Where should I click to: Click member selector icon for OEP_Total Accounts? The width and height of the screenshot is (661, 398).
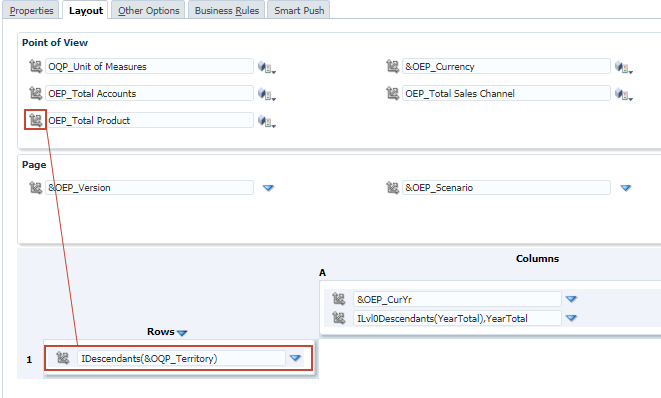pyautogui.click(x=35, y=93)
